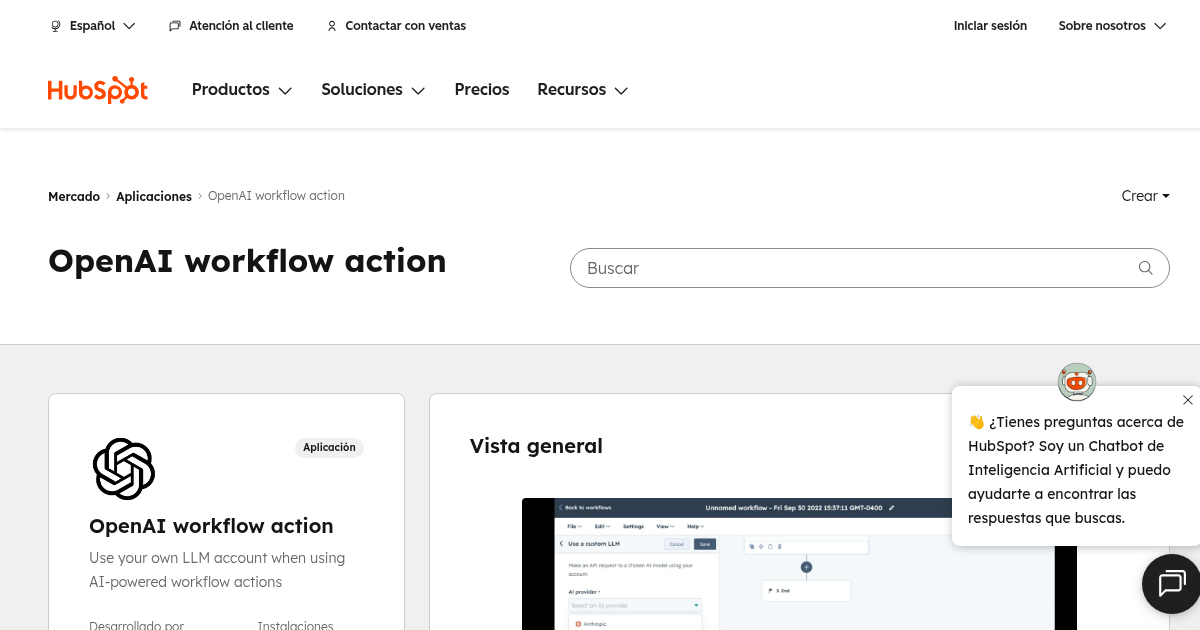Open the Recursos menu

[x=583, y=90]
